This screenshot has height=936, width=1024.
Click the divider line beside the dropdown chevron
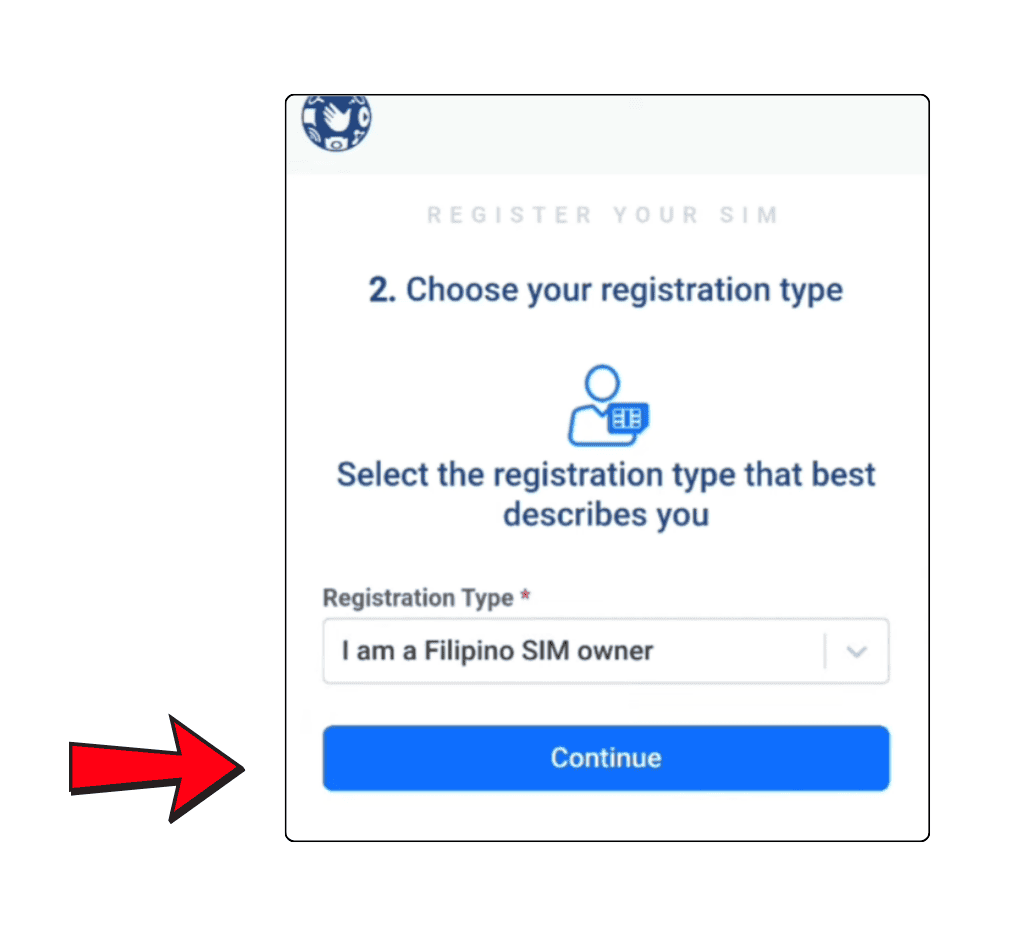tap(825, 651)
